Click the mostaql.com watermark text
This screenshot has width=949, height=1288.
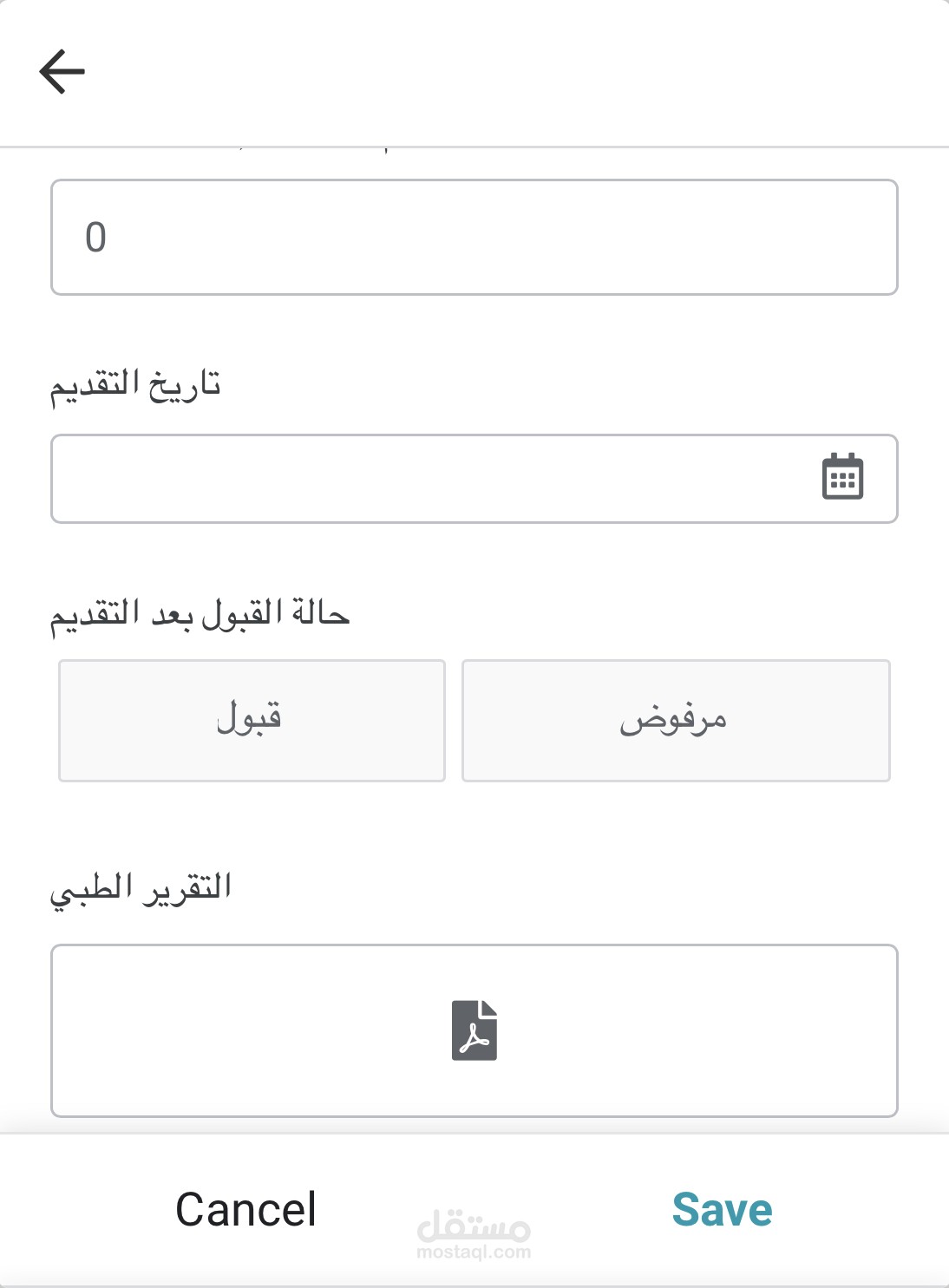pyautogui.click(x=474, y=1252)
